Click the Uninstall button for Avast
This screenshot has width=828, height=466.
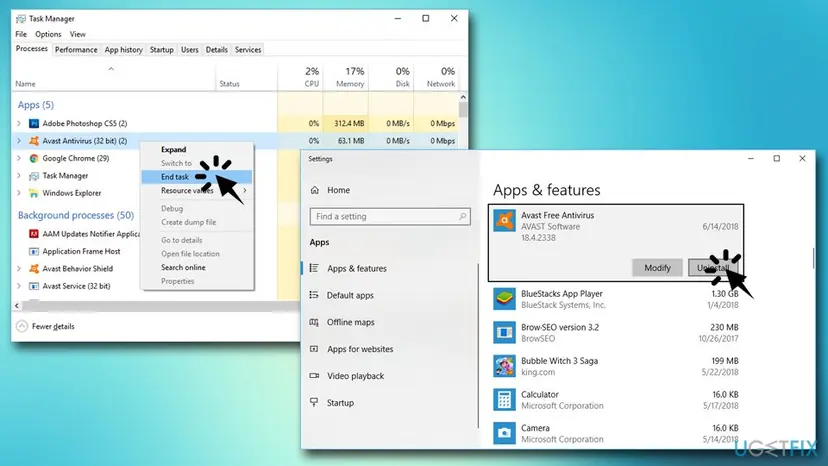[x=713, y=268]
